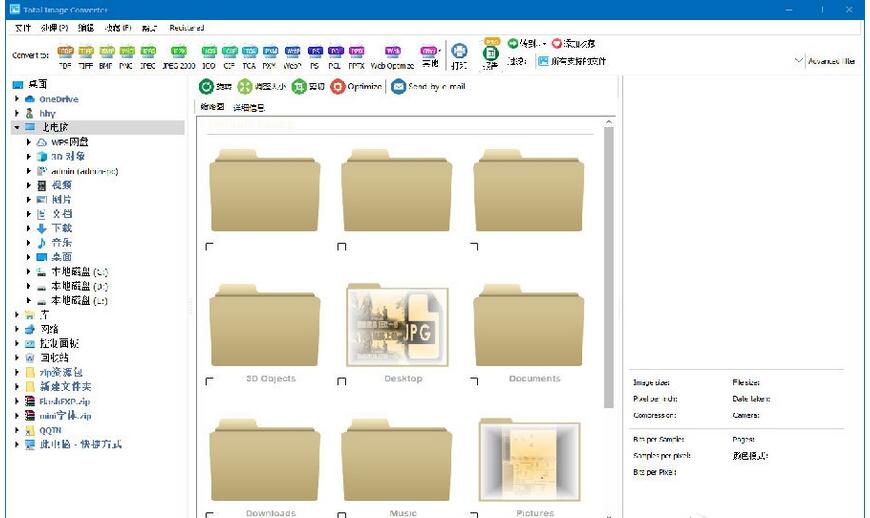Click the WebP conversion format icon
Viewport: 870px width, 518px height.
point(292,51)
